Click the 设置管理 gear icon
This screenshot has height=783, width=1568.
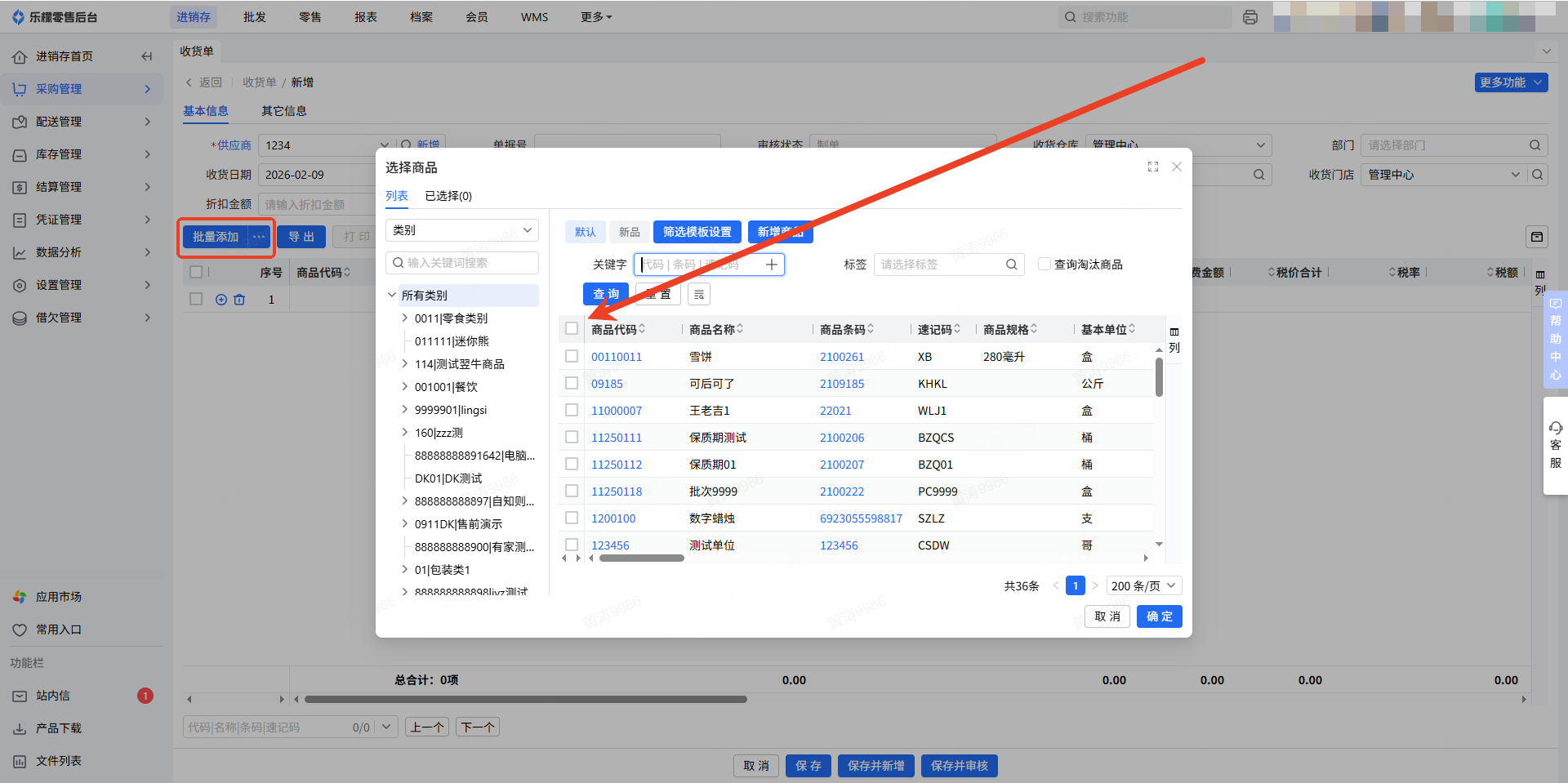click(x=20, y=285)
